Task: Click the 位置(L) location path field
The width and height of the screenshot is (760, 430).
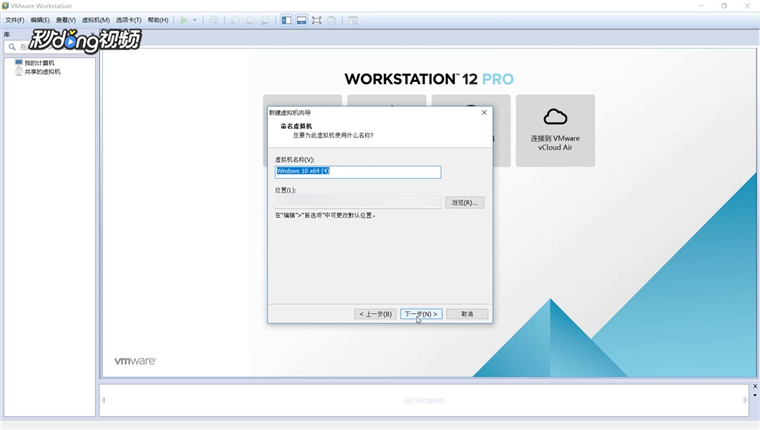Action: 358,202
